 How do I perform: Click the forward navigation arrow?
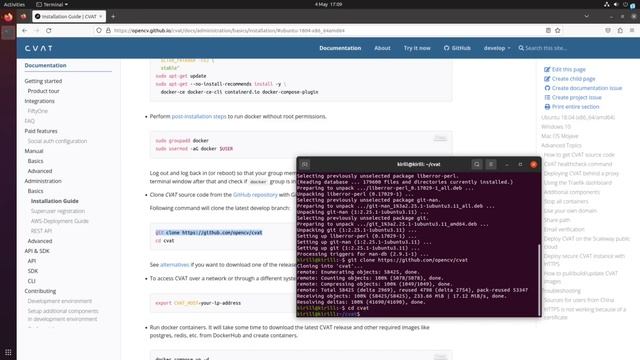coord(36,31)
